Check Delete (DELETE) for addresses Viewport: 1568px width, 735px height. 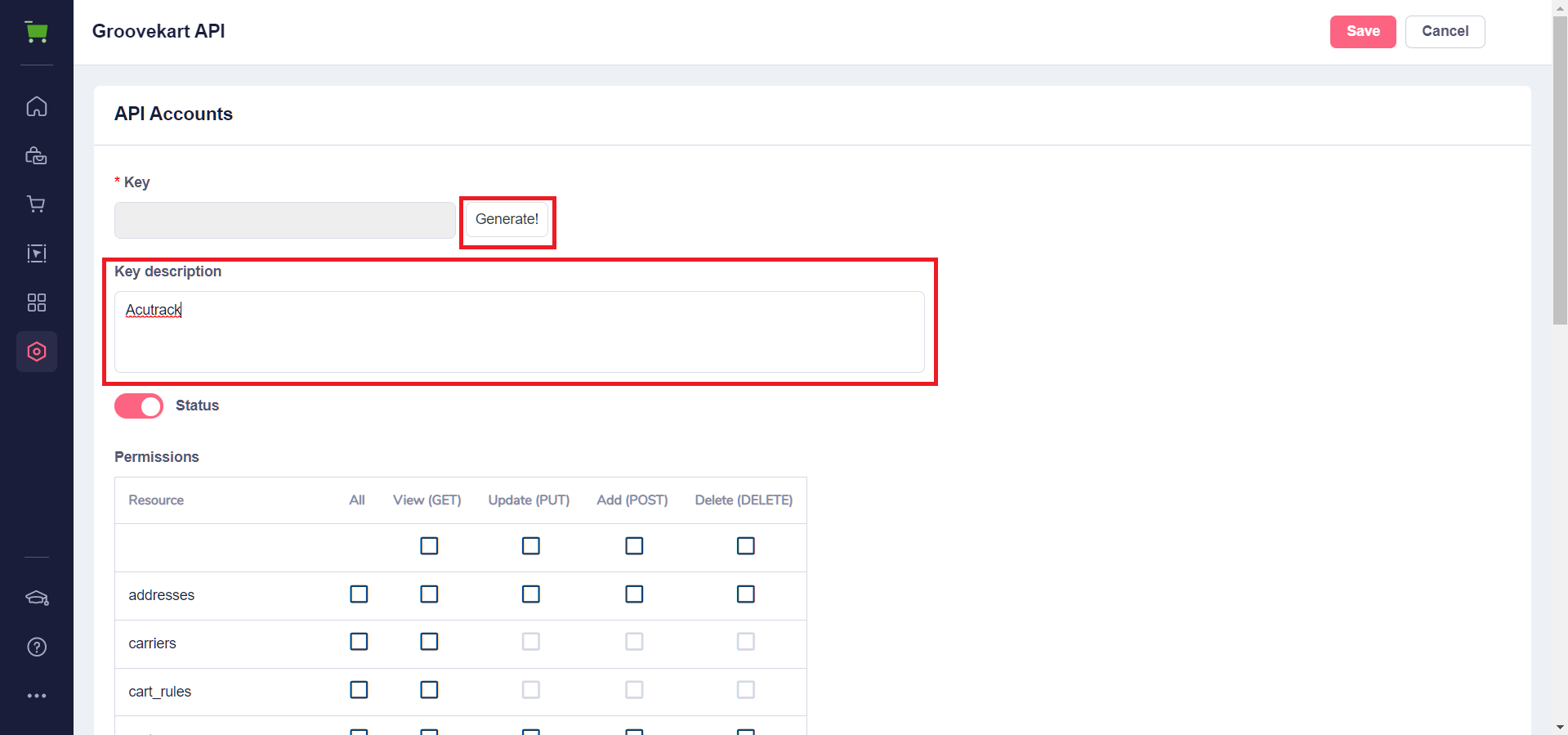pos(746,594)
